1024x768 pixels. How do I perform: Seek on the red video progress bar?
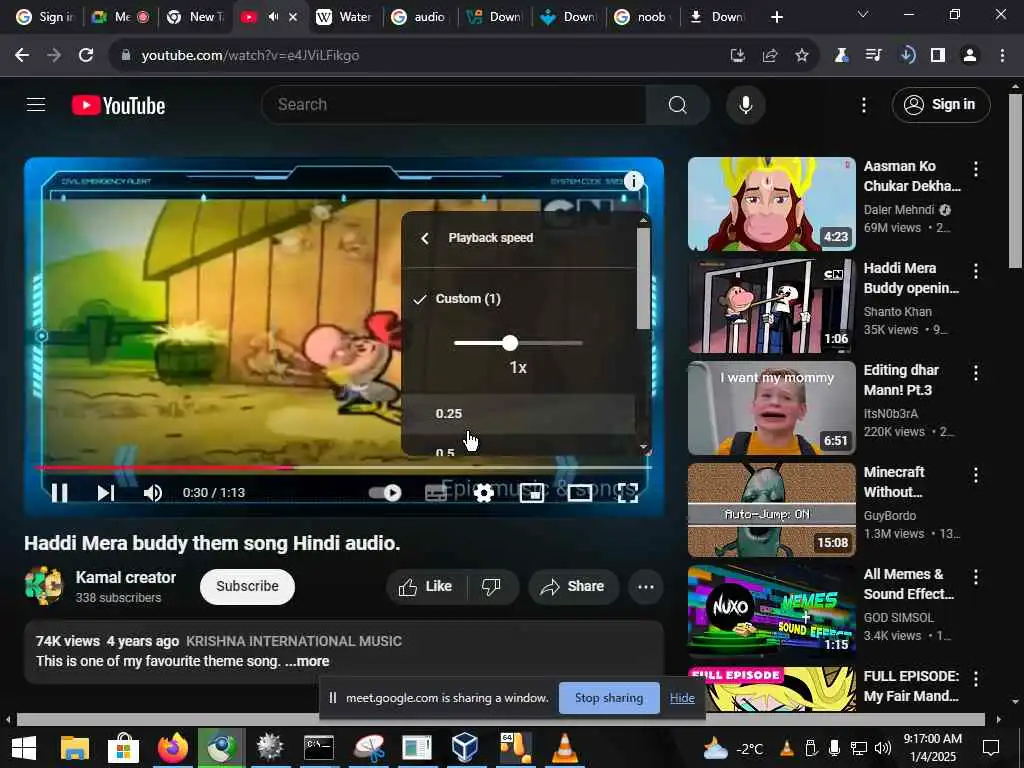(165, 468)
